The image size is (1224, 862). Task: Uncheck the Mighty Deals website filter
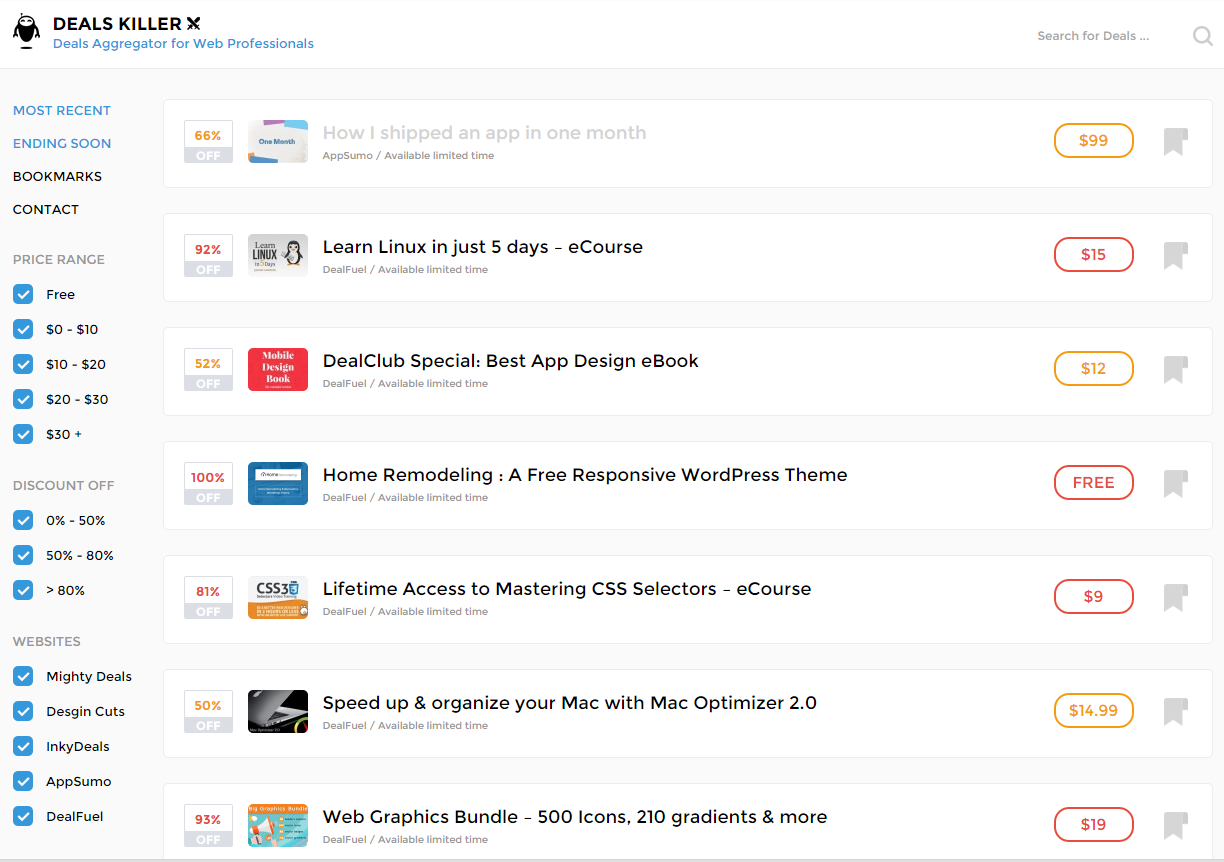coord(23,676)
